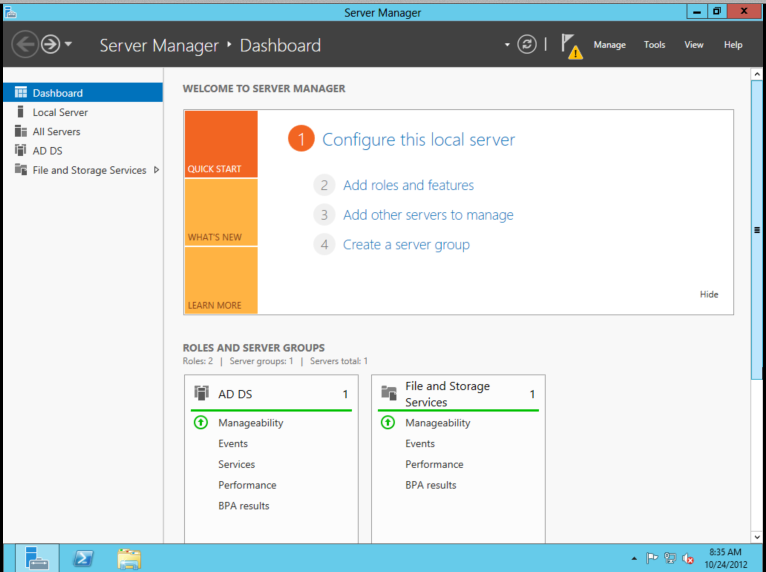Click the forward navigation arrow
This screenshot has width=766, height=572.
[50, 44]
